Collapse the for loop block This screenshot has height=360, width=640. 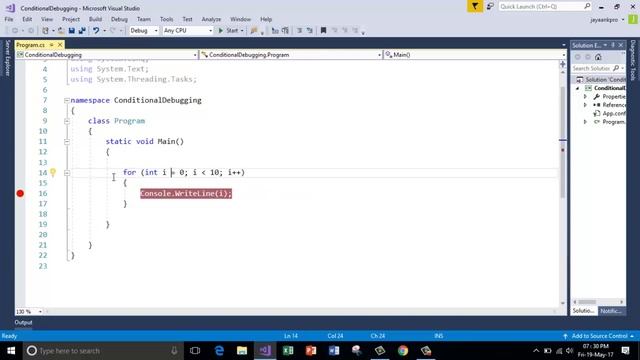click(x=67, y=173)
